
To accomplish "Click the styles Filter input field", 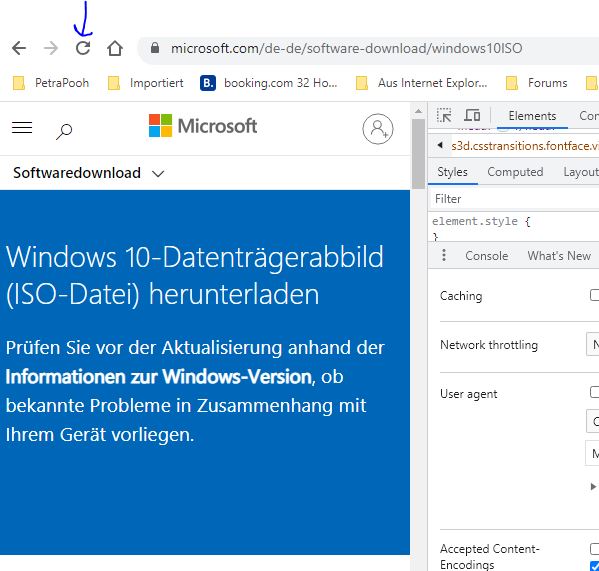I will tap(513, 199).
